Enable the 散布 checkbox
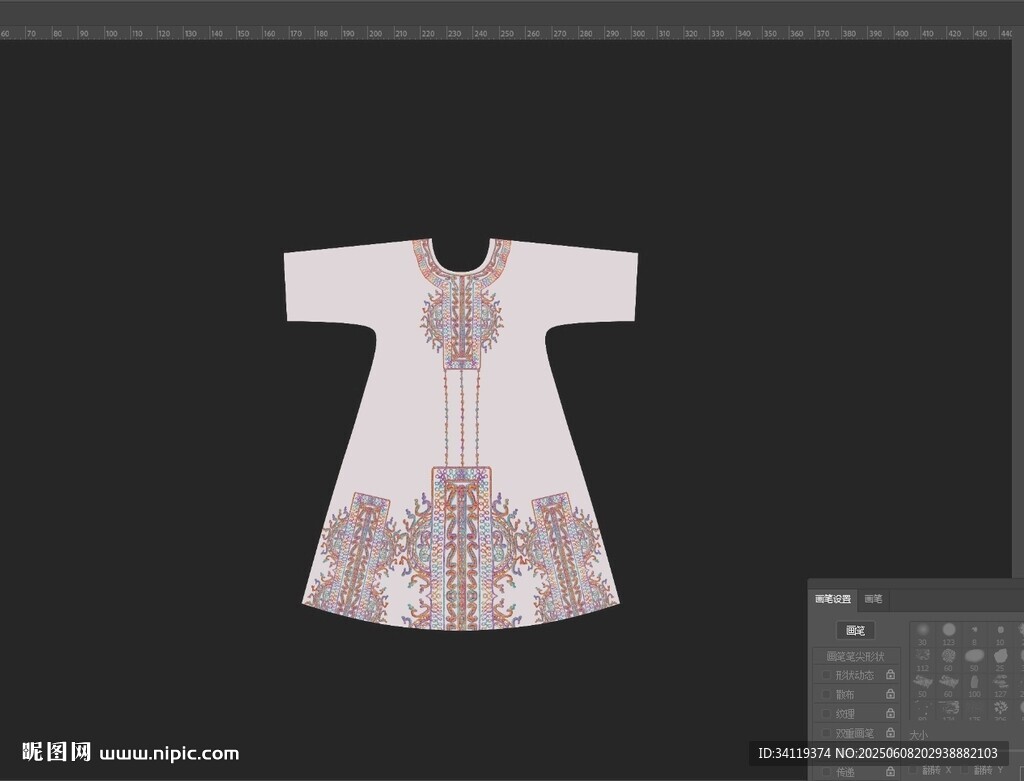Viewport: 1024px width, 781px height. click(x=826, y=694)
